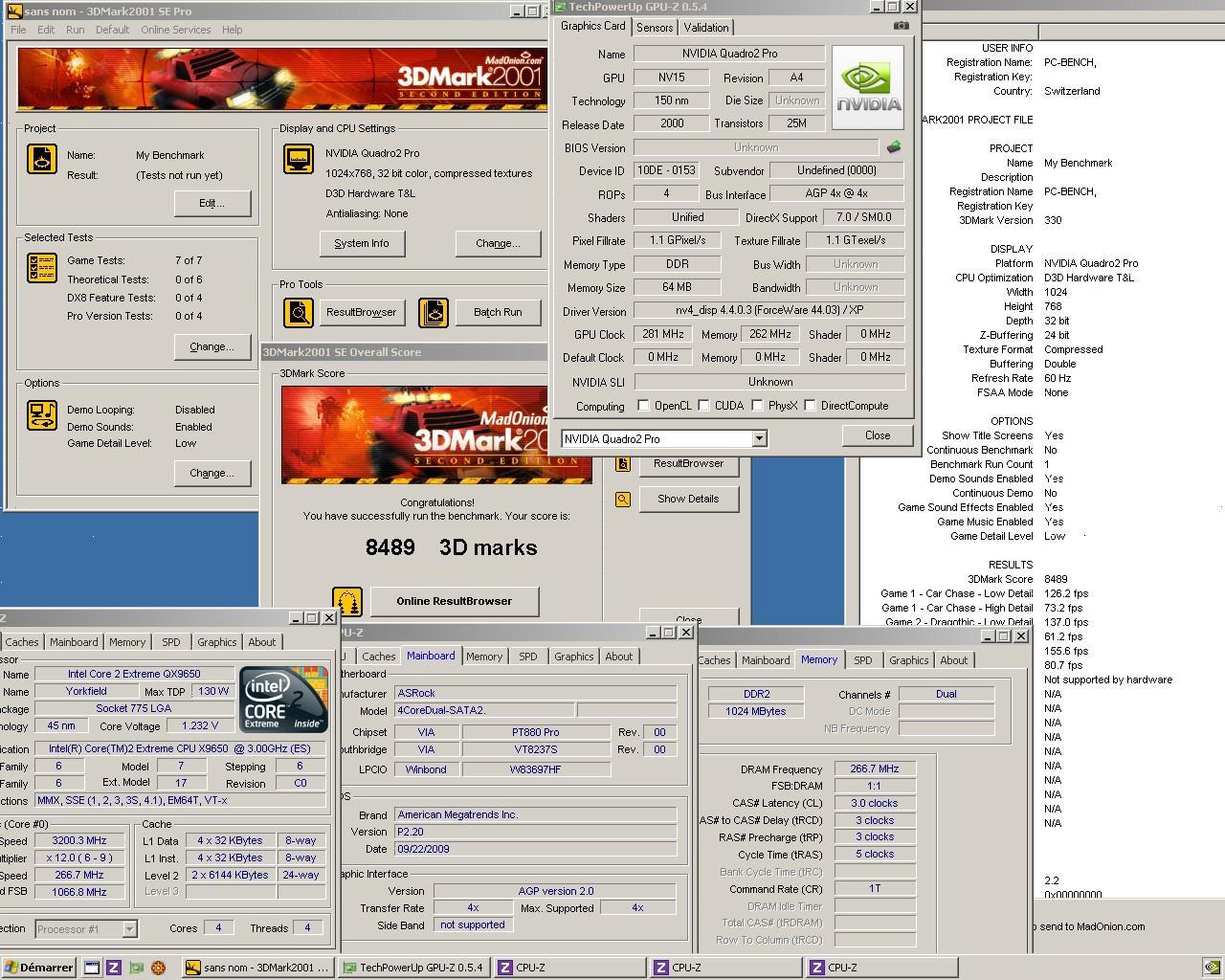Open the Démarrer start button
This screenshot has height=980, width=1225.
(38, 968)
